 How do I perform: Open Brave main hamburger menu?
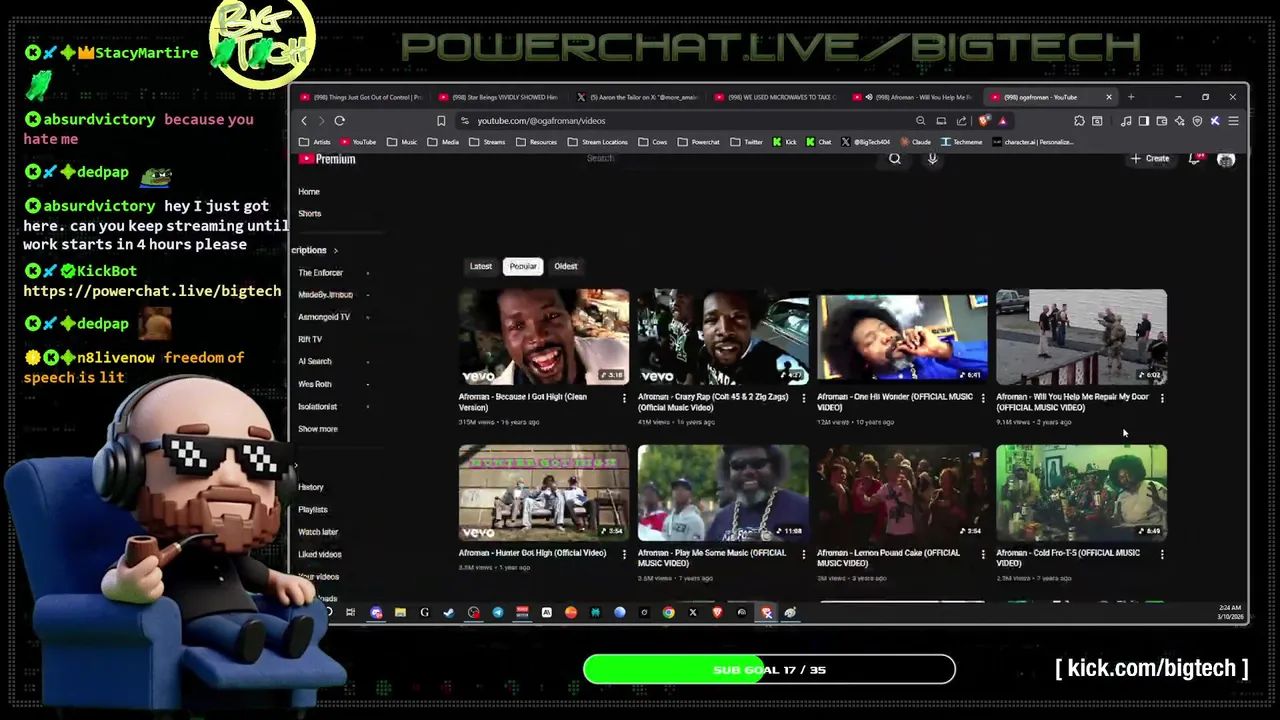1233,121
